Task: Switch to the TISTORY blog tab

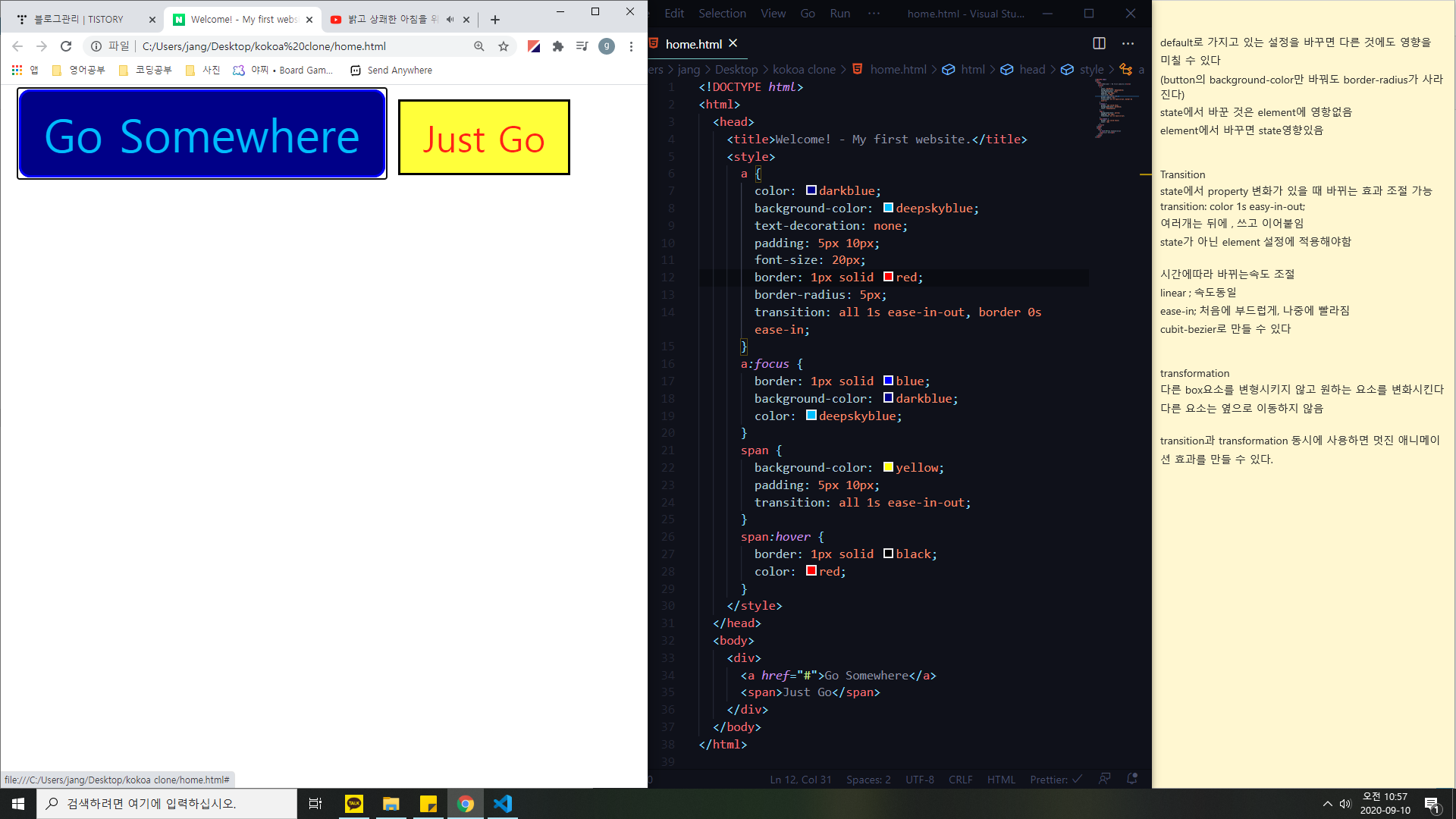Action: (80, 20)
